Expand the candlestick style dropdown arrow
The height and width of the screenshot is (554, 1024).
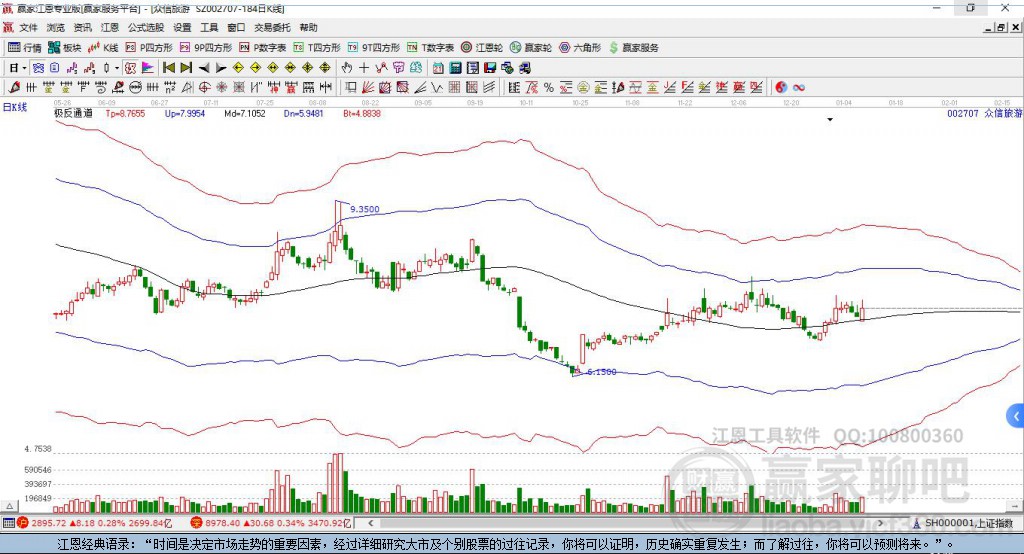tap(117, 68)
